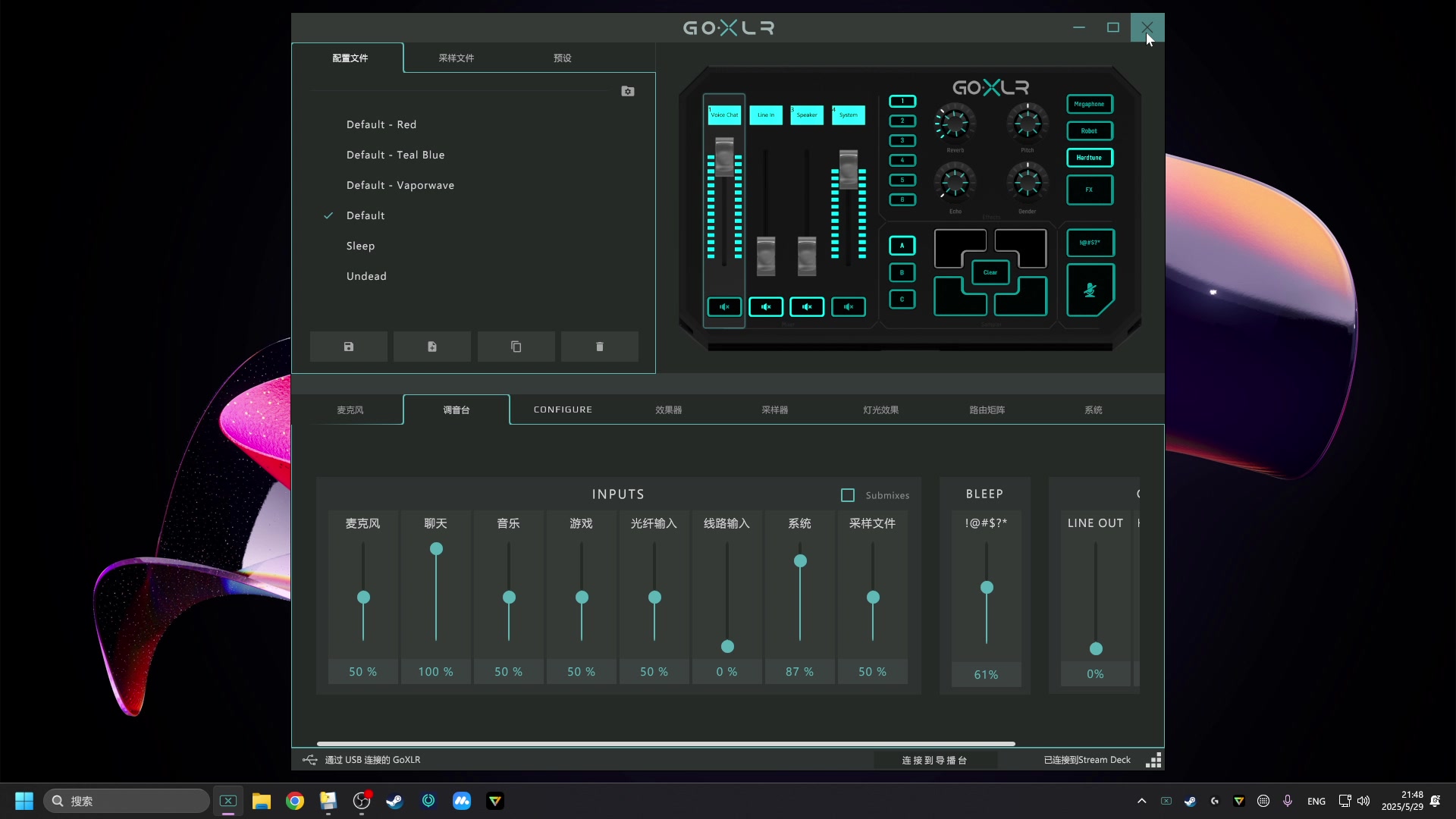Image resolution: width=1456 pixels, height=819 pixels.
Task: Click the 系统 volume slider handle
Action: (800, 561)
